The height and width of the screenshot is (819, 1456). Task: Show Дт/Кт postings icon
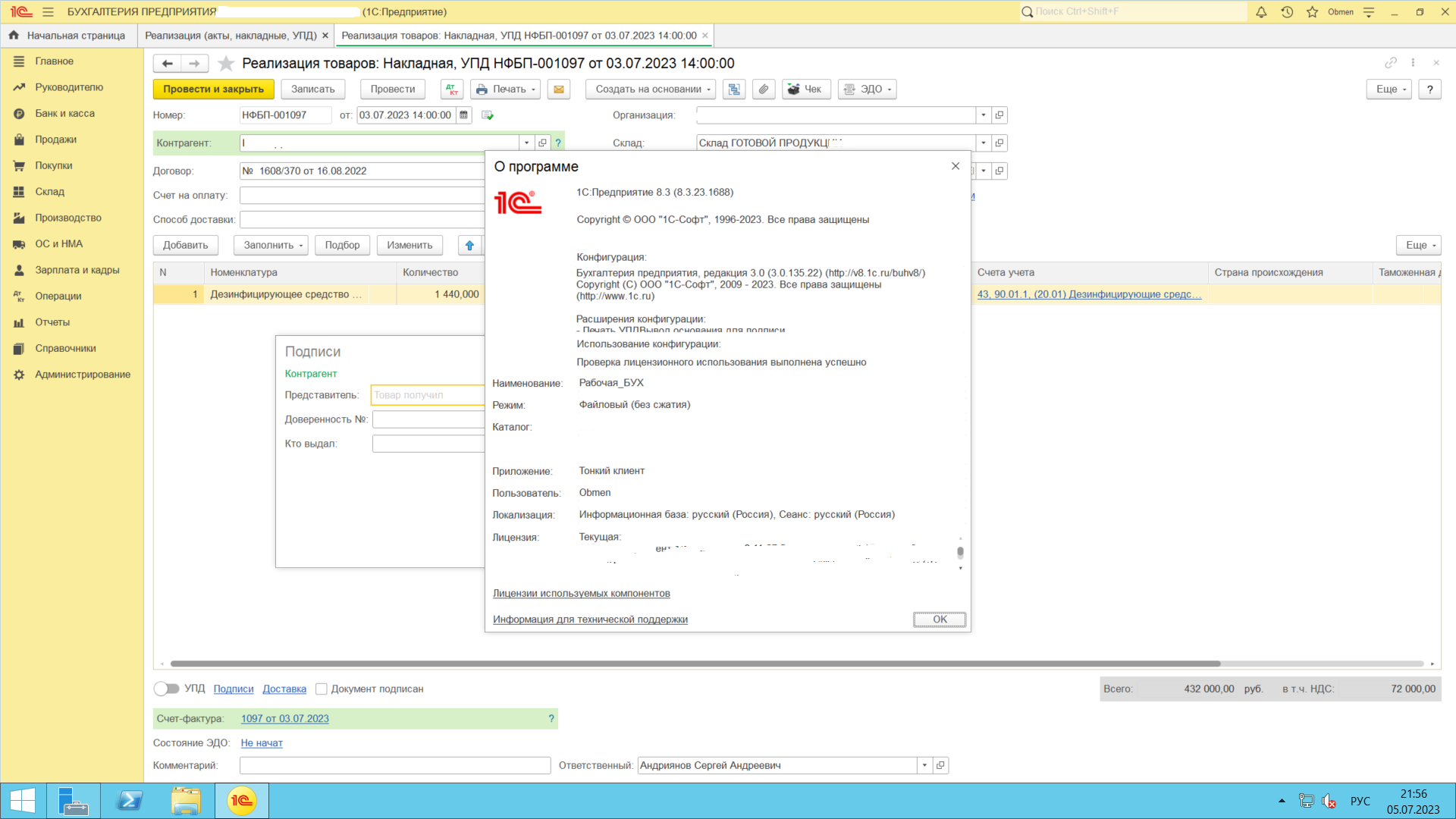click(x=452, y=89)
